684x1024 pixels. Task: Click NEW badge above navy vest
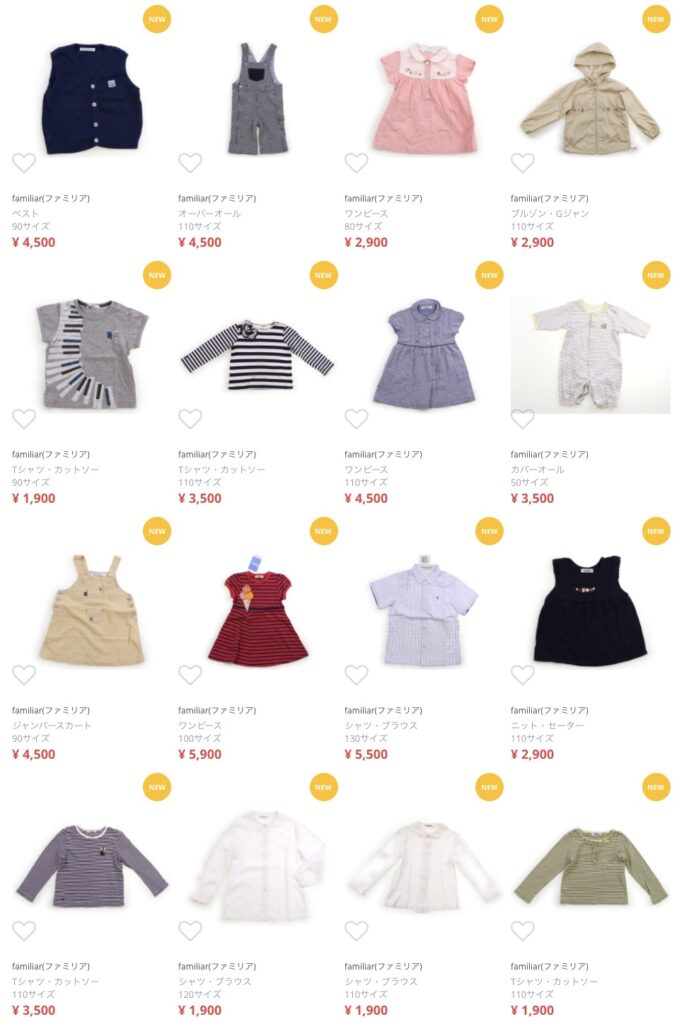[157, 19]
